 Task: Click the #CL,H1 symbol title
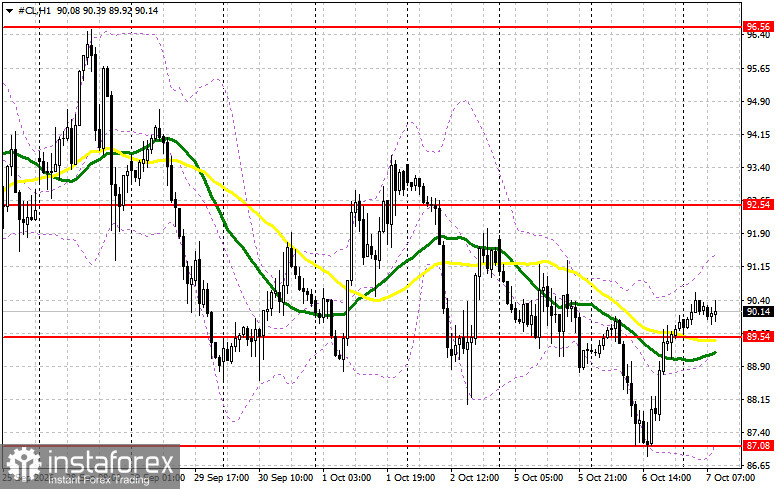click(x=34, y=10)
